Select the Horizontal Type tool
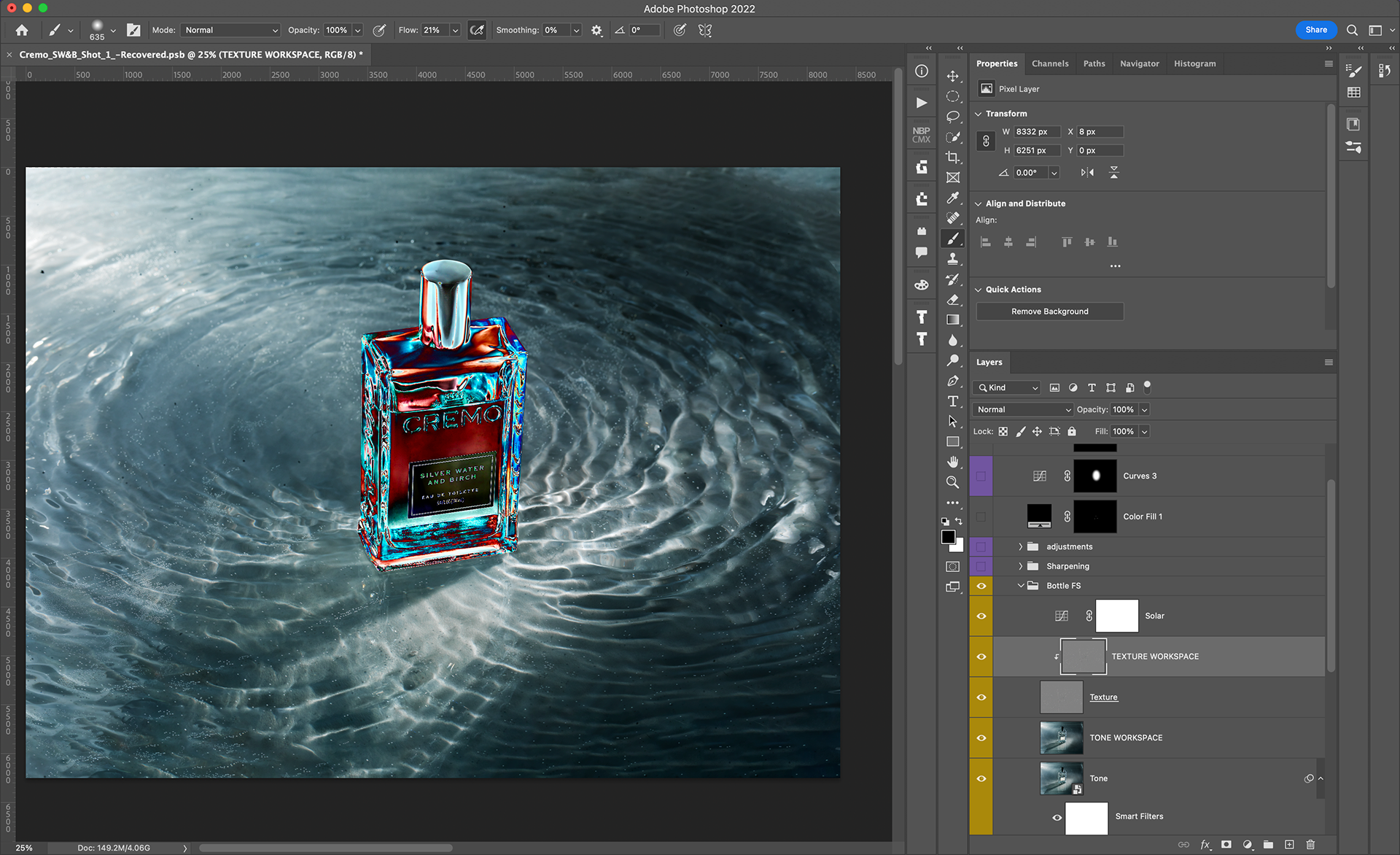Screen dimensions: 1400x855 point(952,401)
